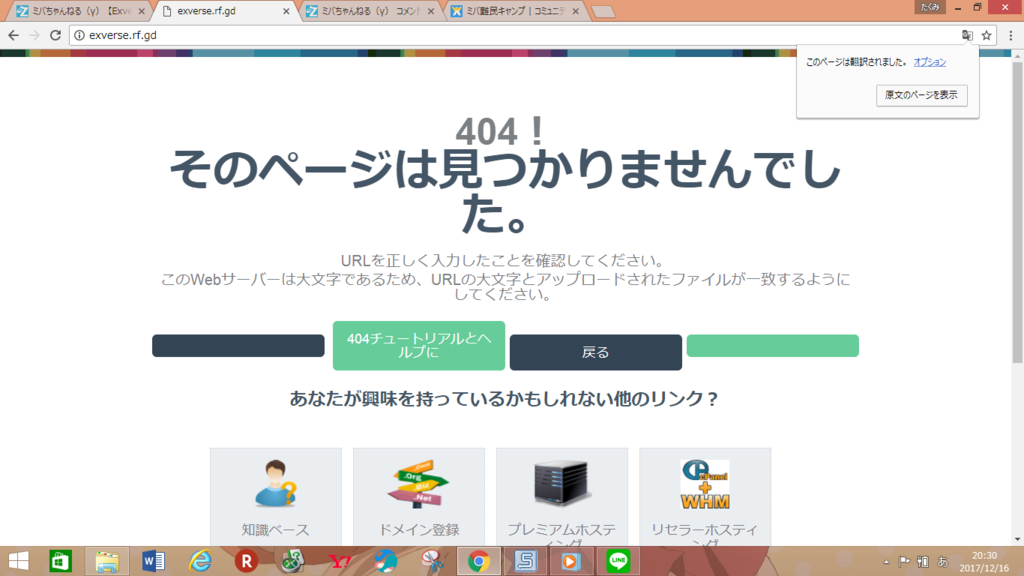The height and width of the screenshot is (576, 1024).
Task: Close the exverse.rf.gd tab
Action: click(286, 11)
